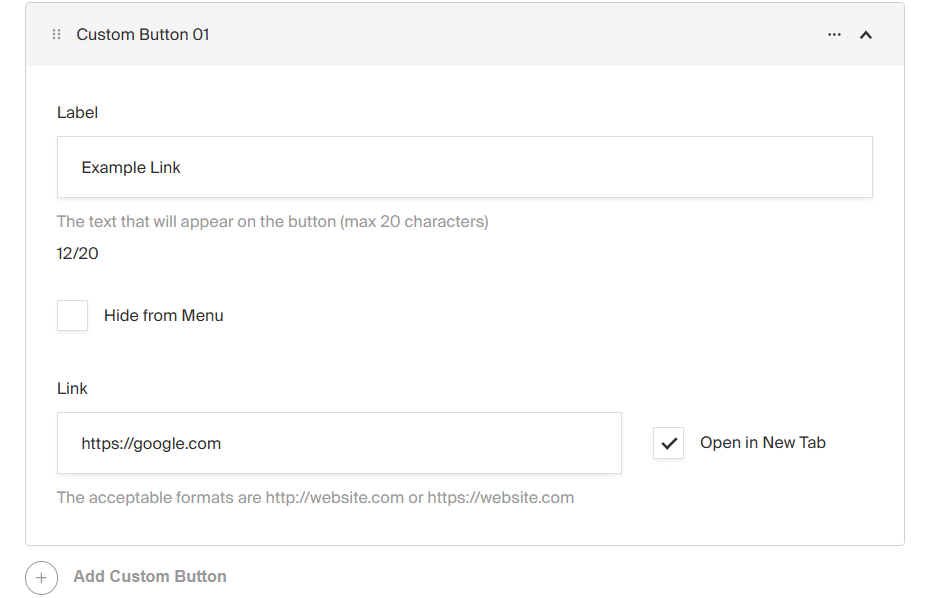Click the 12/20 character counter
Screen dimensions: 935x598
click(x=78, y=254)
